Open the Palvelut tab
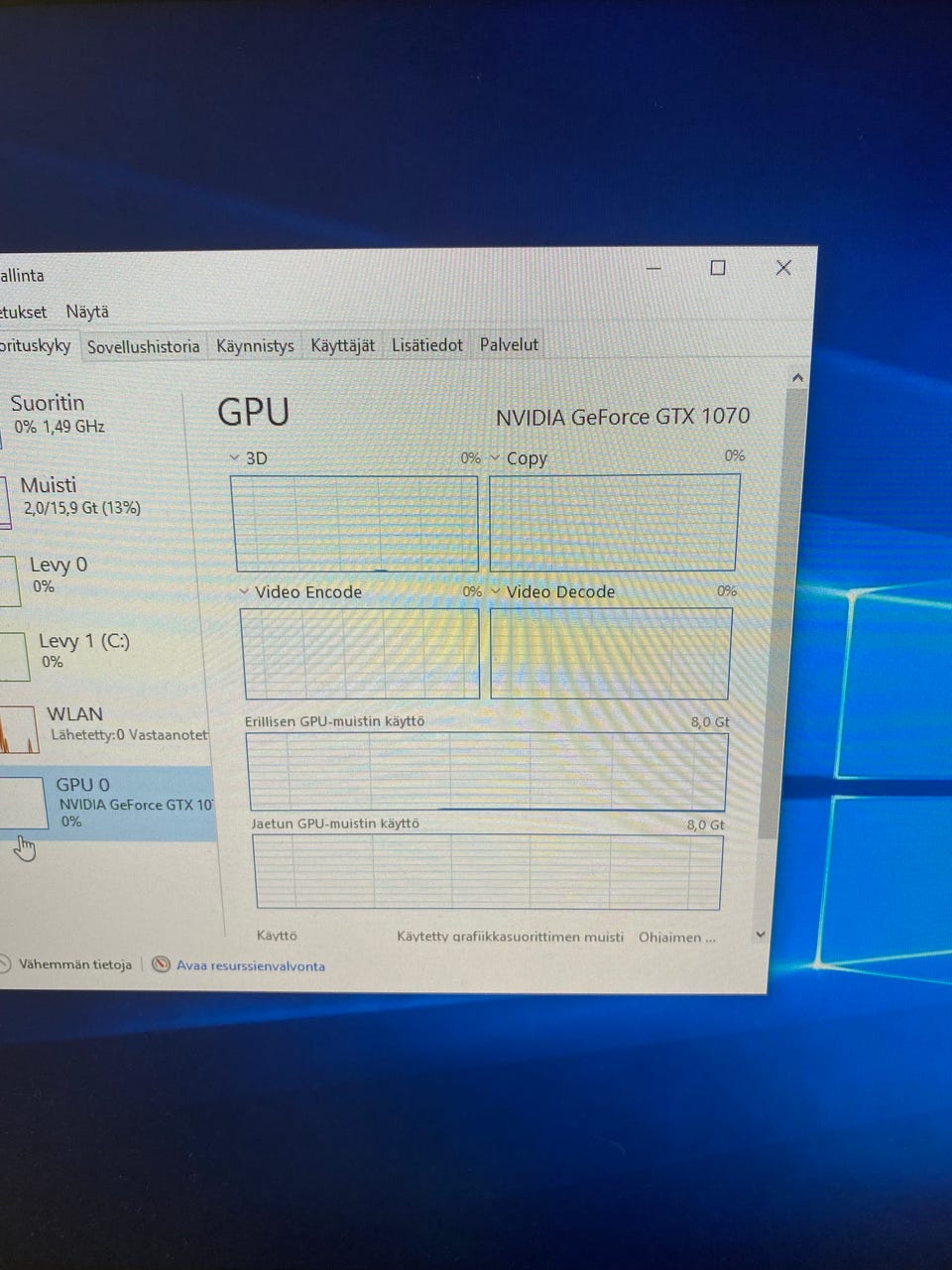This screenshot has height=1270, width=952. pos(509,344)
